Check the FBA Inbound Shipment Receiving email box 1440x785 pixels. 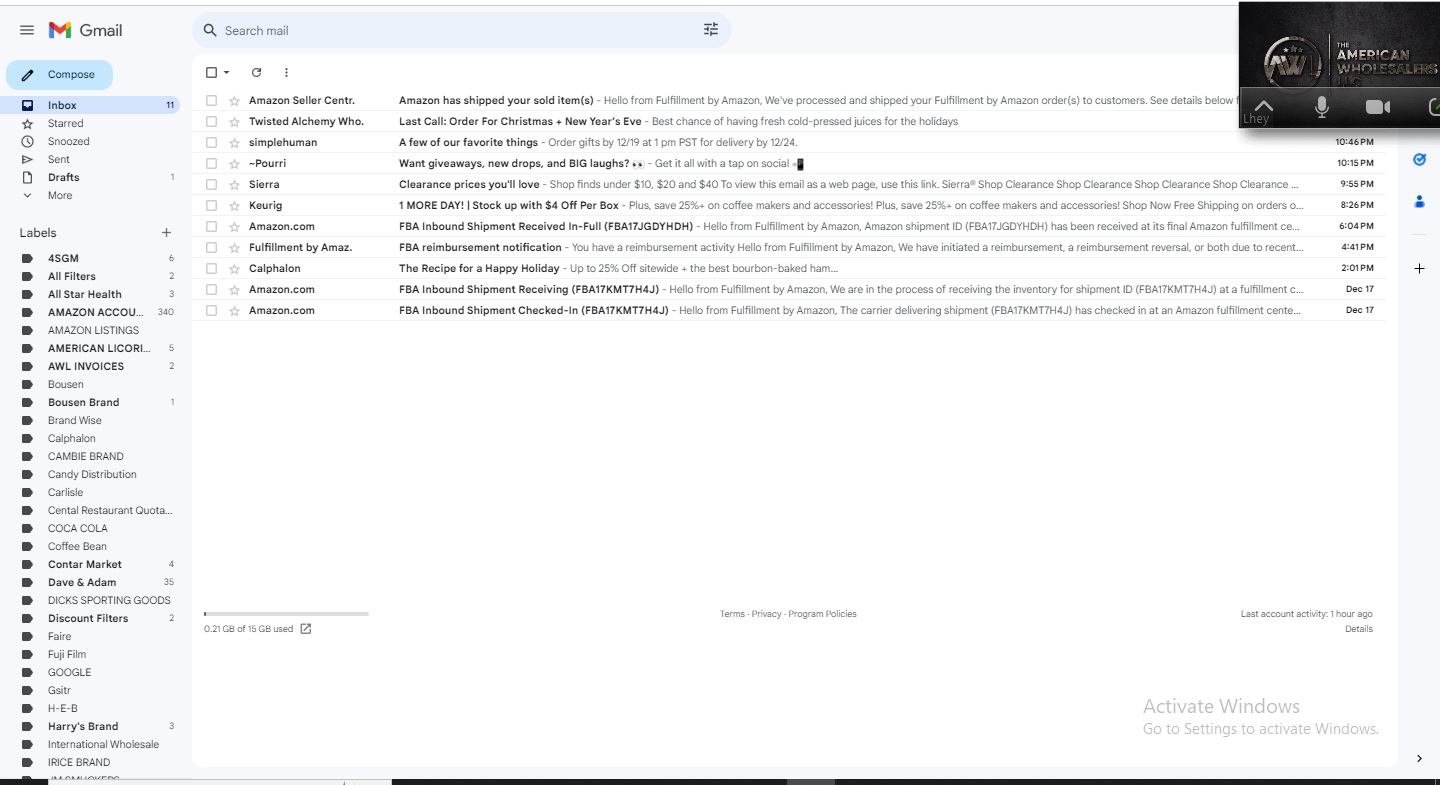[x=211, y=289]
